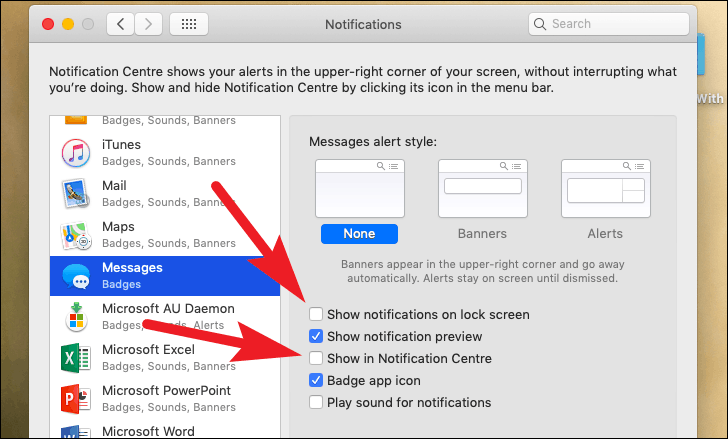Uncheck Show notification preview
This screenshot has height=439, width=728.
(x=316, y=336)
